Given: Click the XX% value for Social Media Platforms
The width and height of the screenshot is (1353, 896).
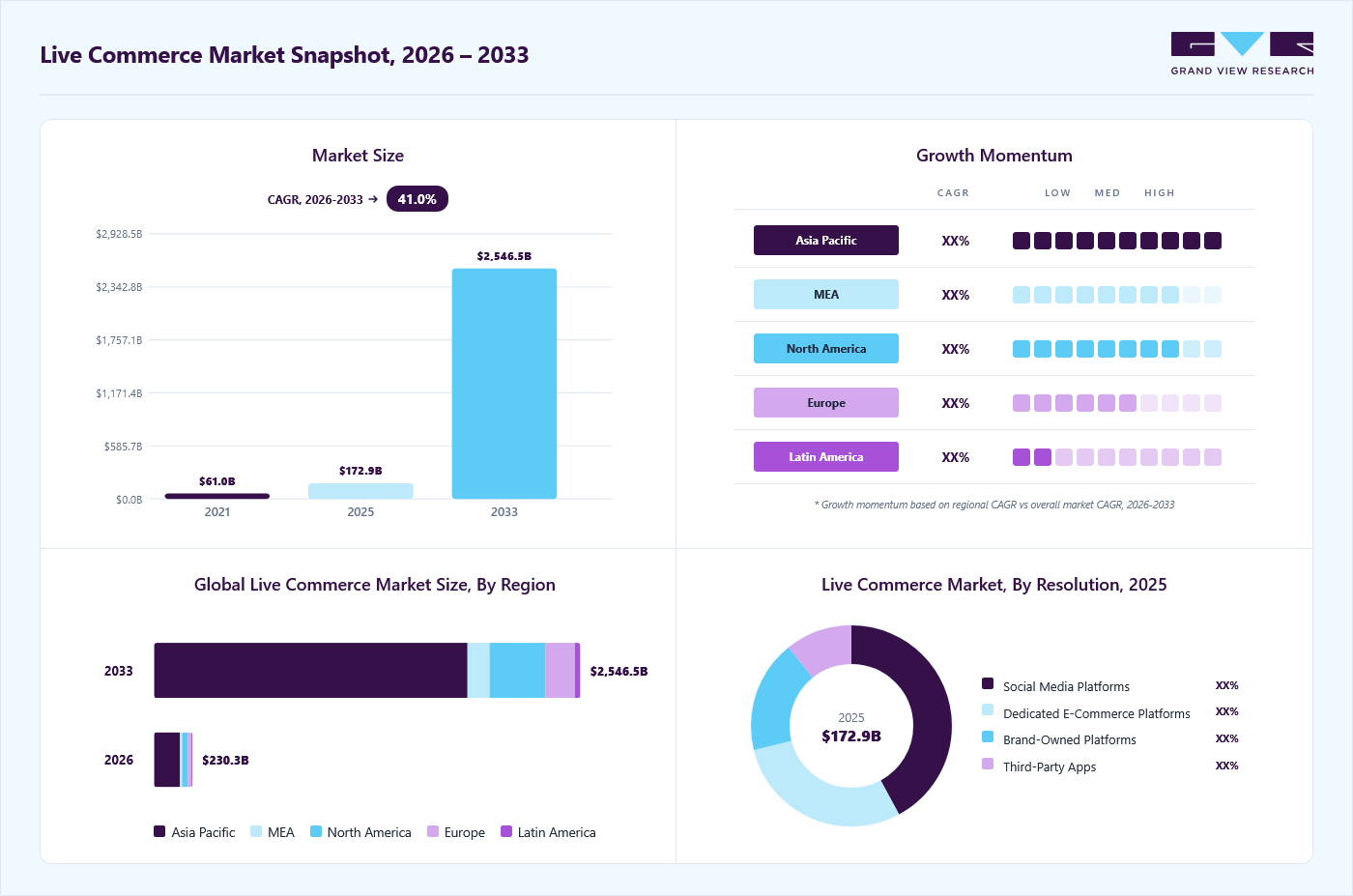Looking at the screenshot, I should (x=1227, y=685).
